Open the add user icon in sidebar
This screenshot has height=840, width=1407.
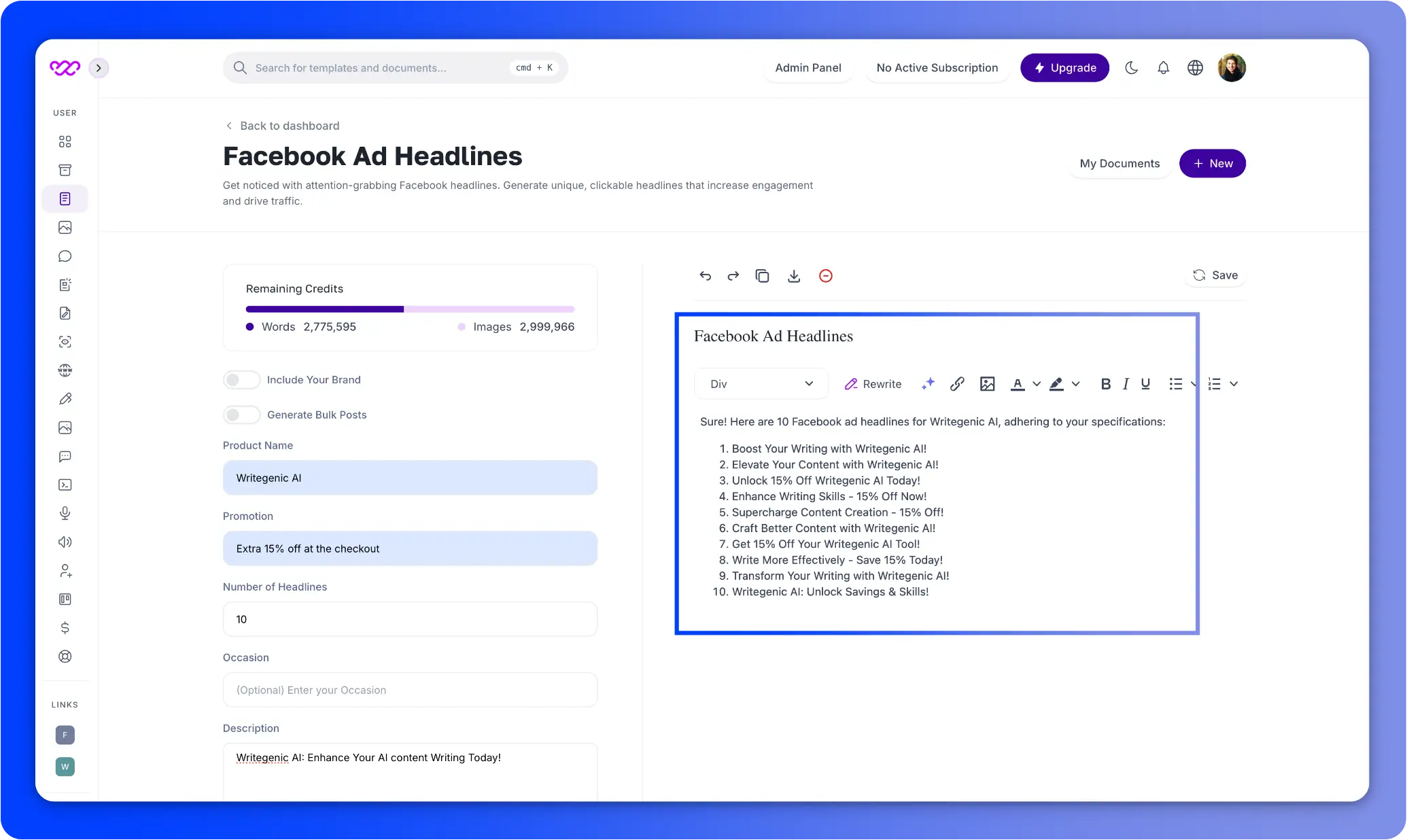65,570
